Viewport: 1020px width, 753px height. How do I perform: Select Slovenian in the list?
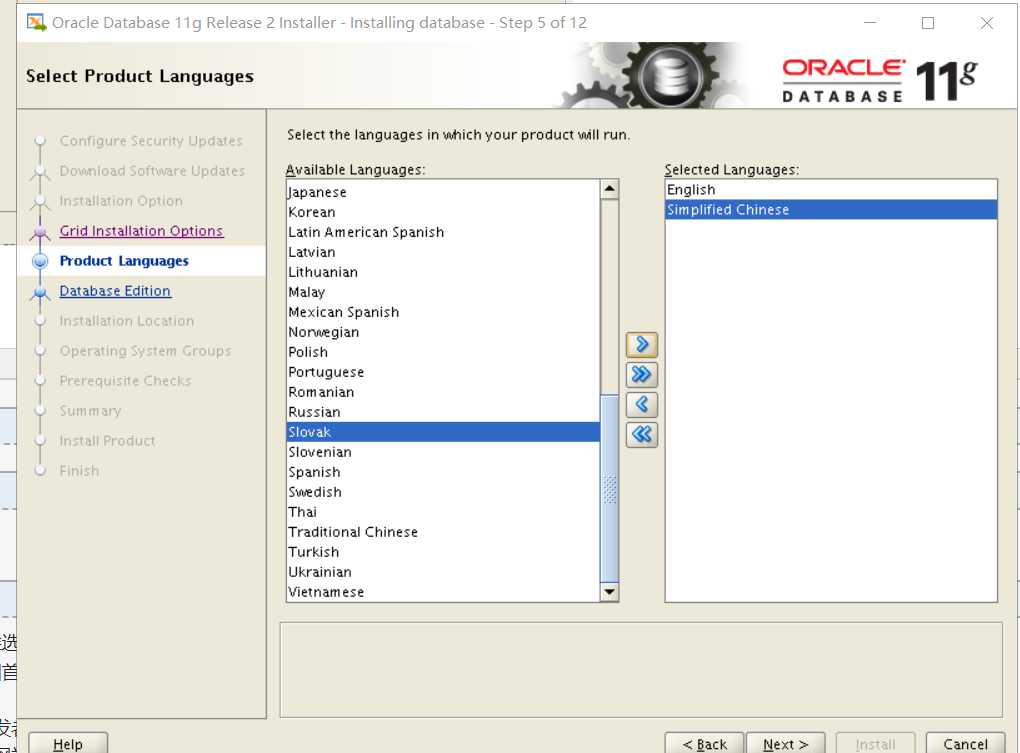[443, 452]
